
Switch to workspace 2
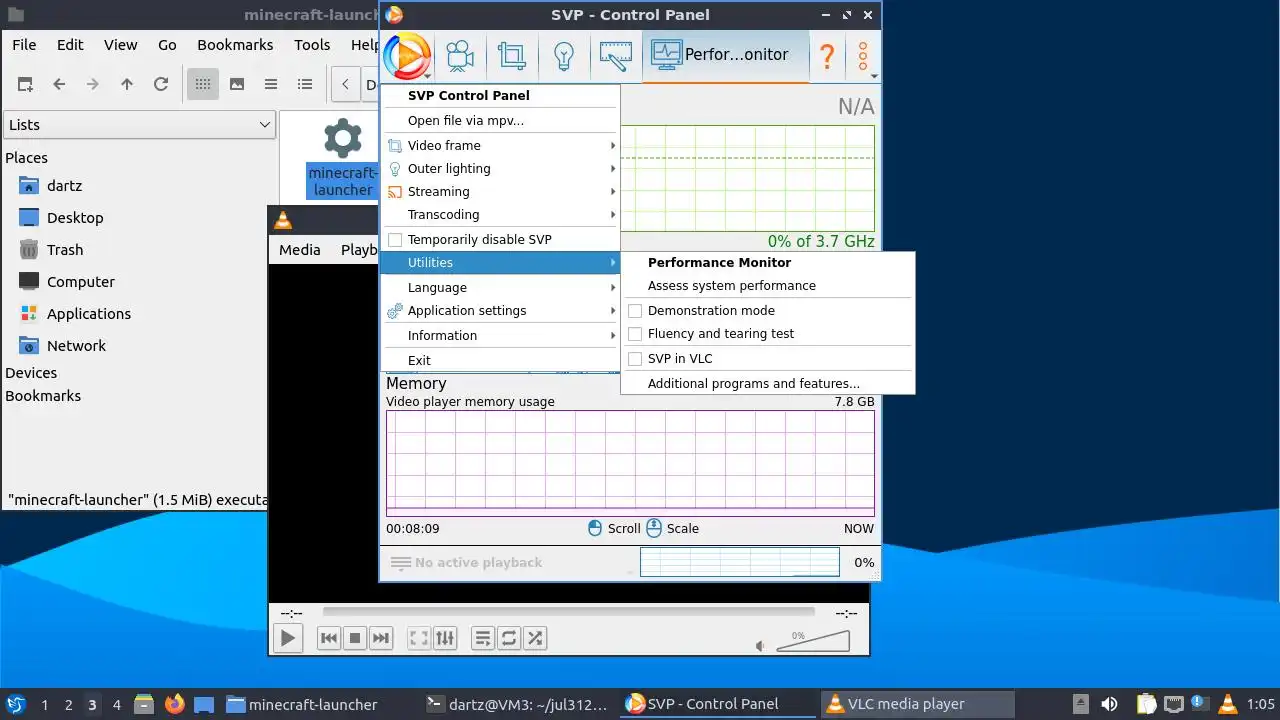tap(68, 705)
